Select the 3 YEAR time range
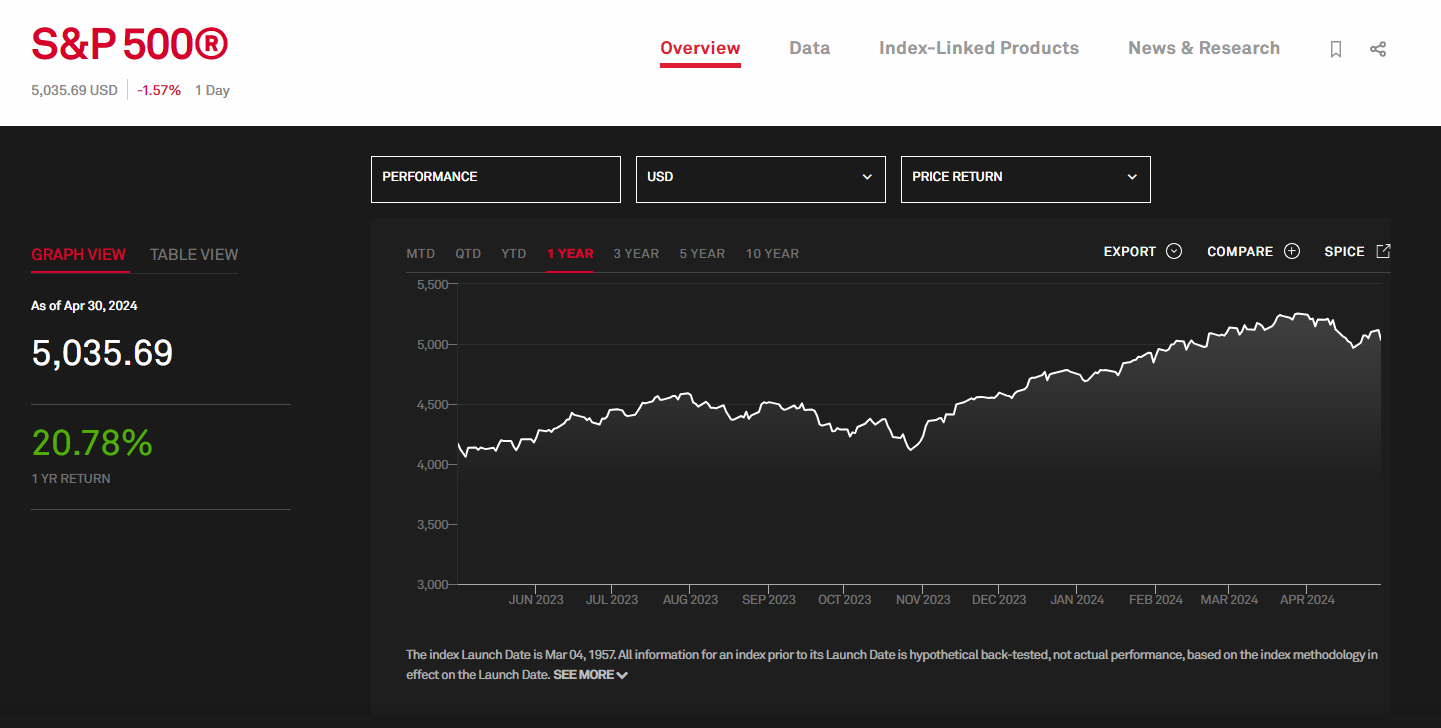1441x728 pixels. 636,254
